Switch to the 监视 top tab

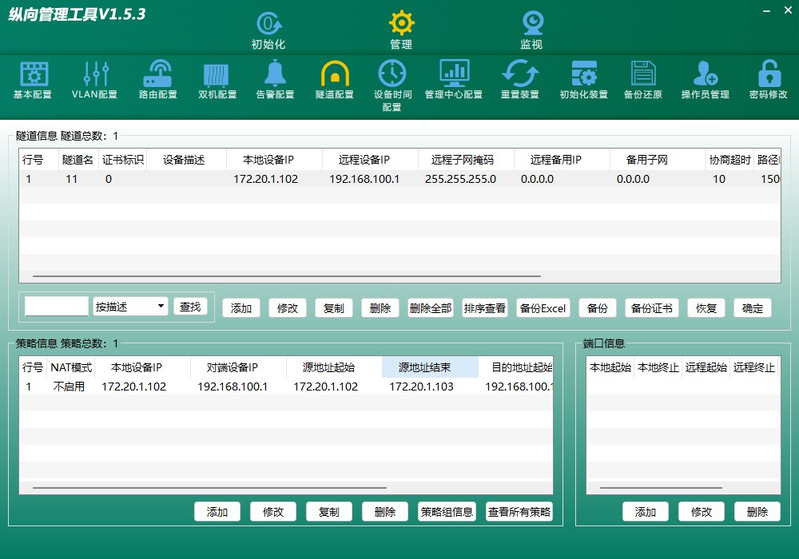point(531,31)
